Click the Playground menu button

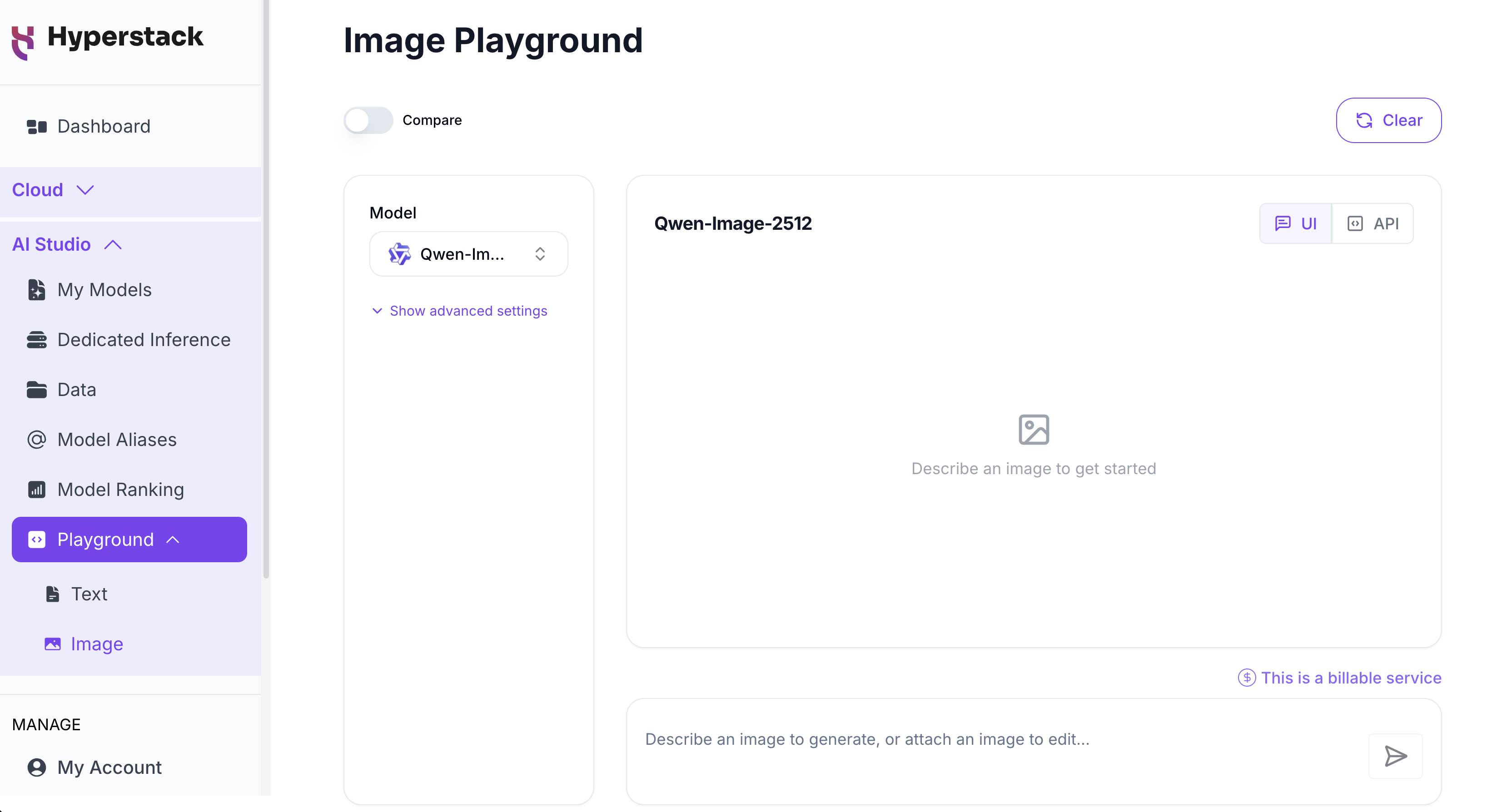click(129, 540)
